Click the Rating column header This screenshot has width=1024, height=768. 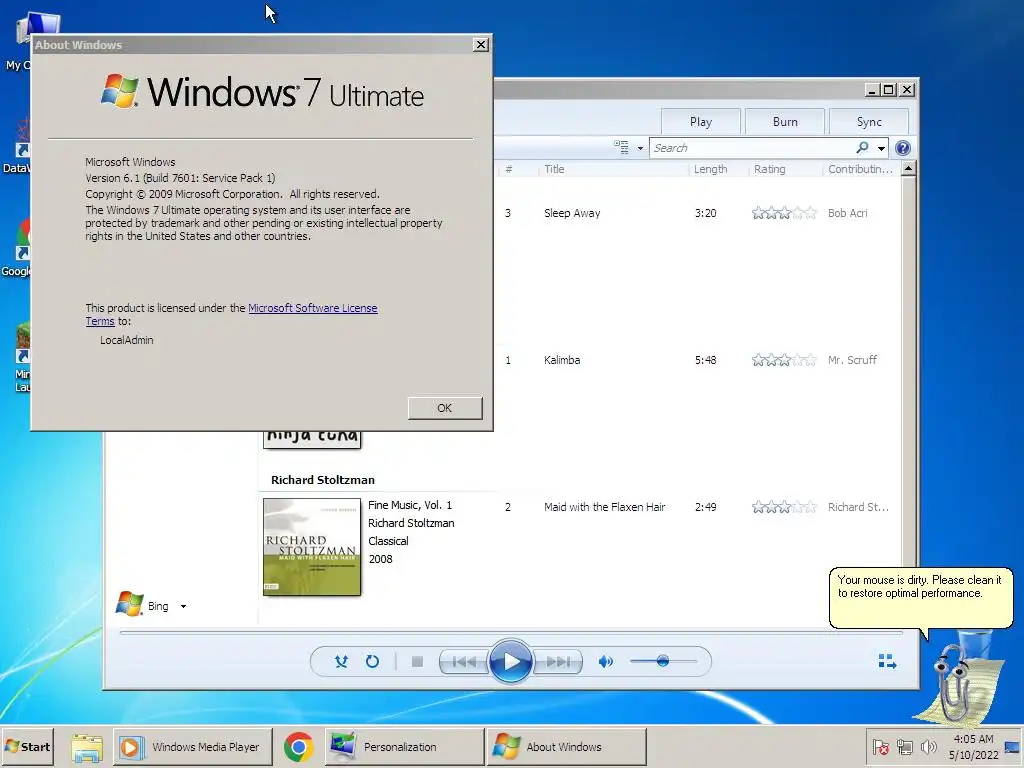(x=769, y=169)
